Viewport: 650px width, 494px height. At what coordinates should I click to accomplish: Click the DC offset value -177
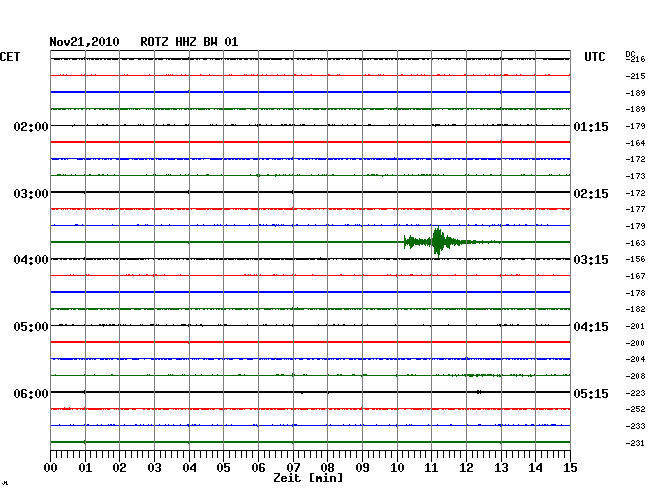(635, 209)
